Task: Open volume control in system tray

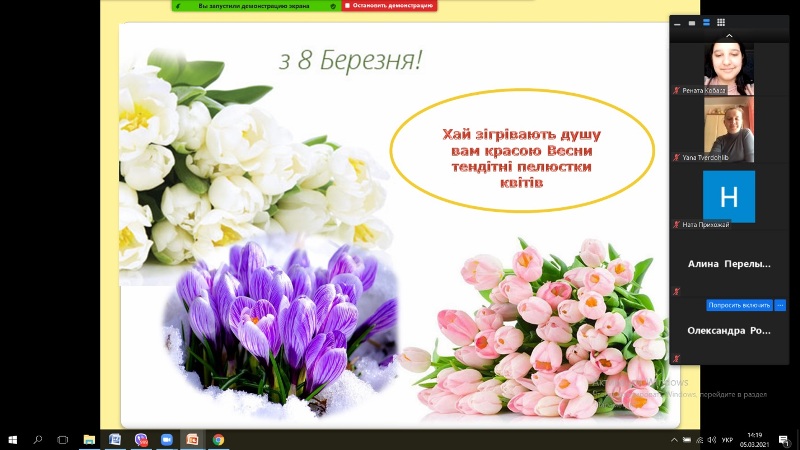Action: (712, 440)
